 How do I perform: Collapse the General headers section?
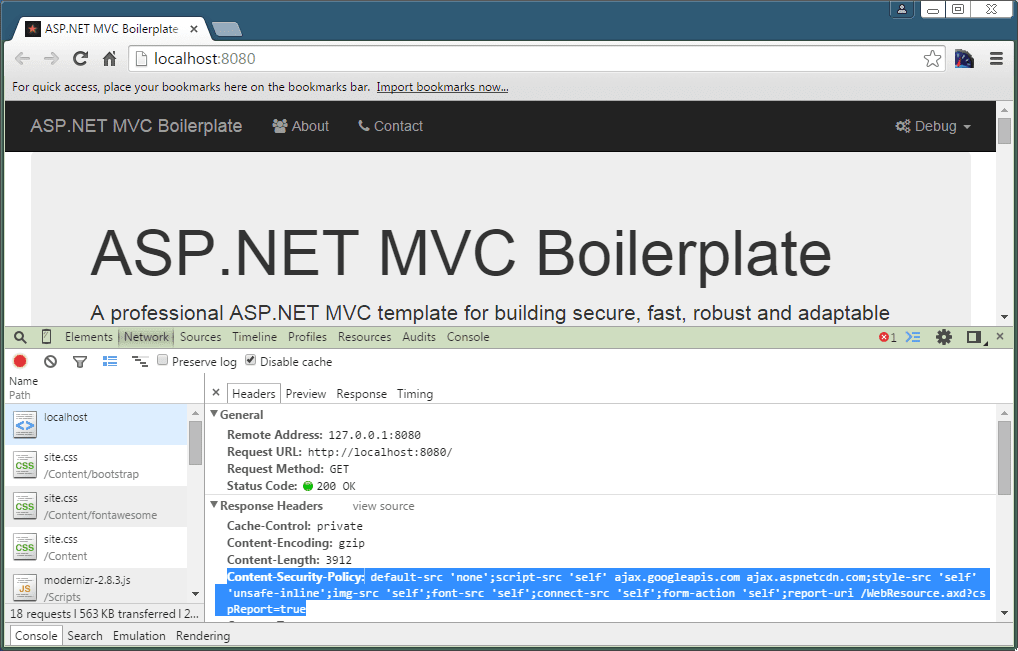(x=214, y=414)
